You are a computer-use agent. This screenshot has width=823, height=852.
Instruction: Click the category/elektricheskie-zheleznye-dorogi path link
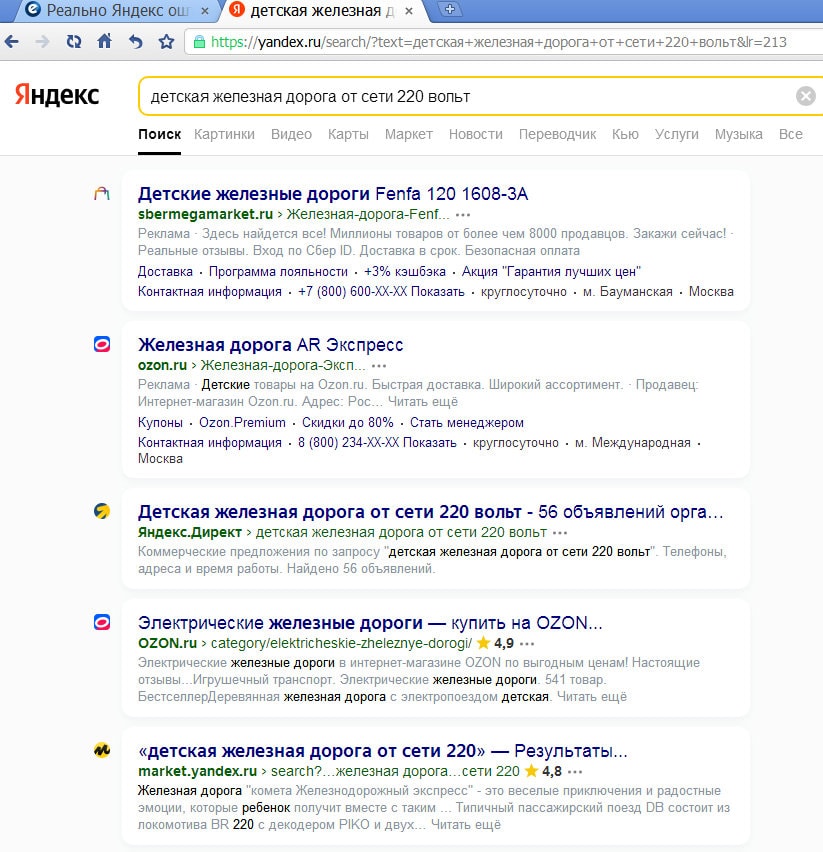click(341, 643)
